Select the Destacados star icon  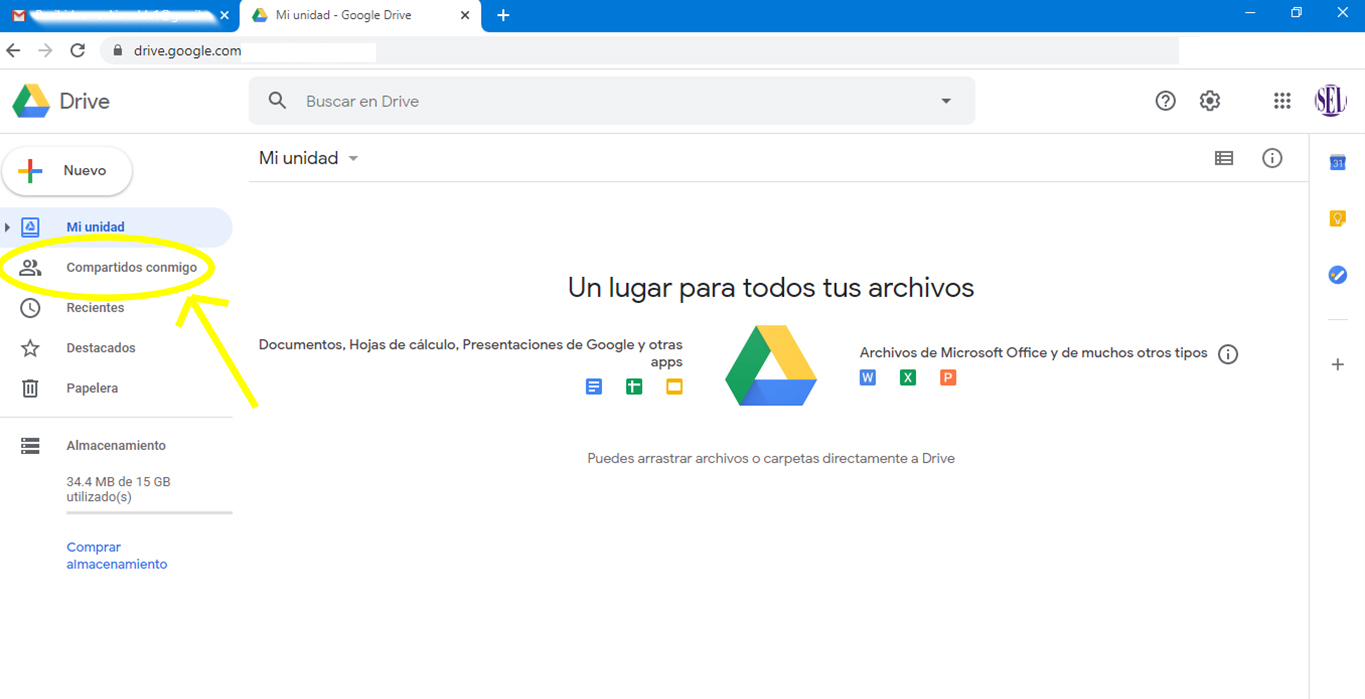[30, 347]
